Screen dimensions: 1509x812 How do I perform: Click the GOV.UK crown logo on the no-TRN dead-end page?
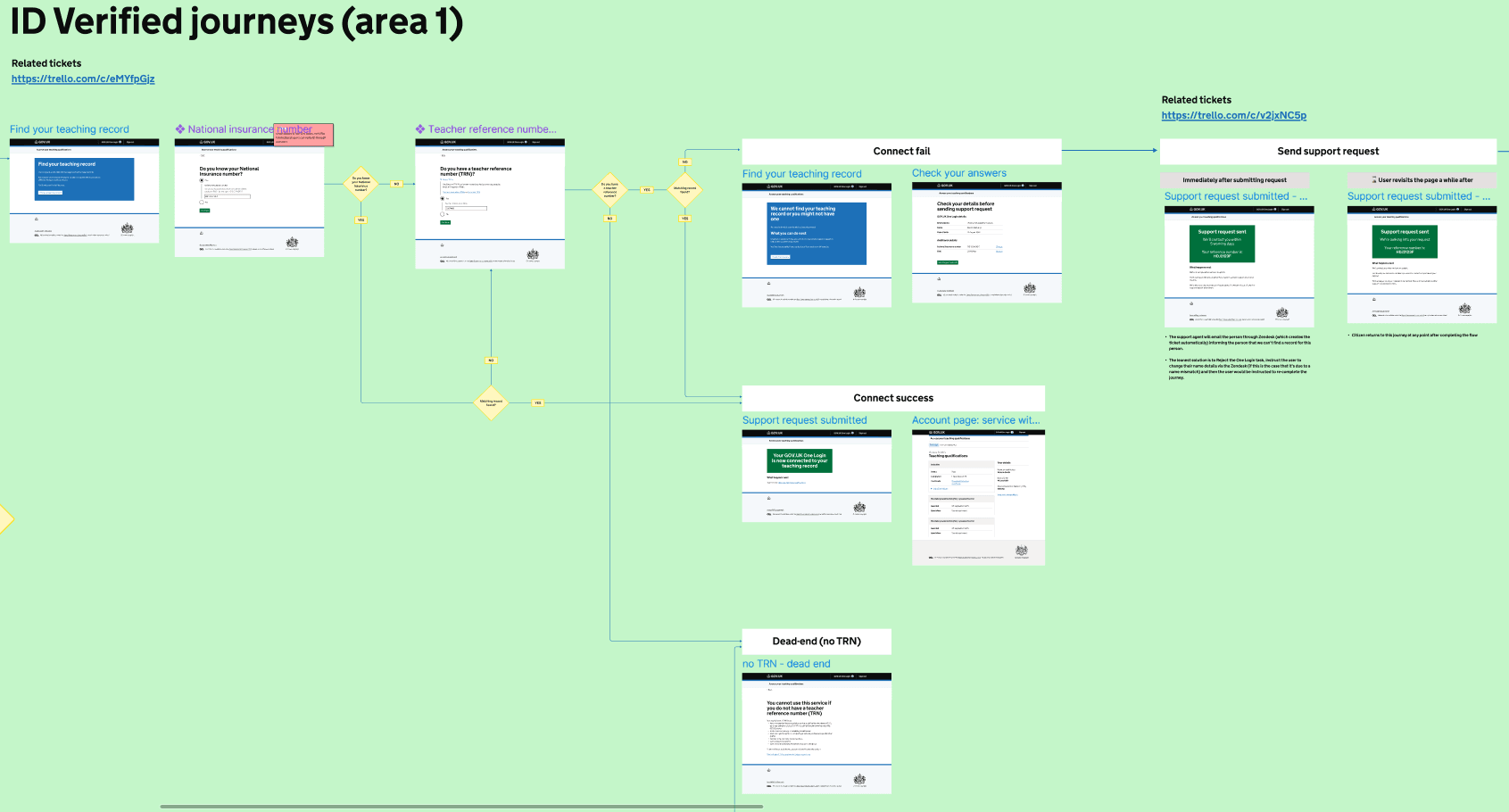[775, 677]
